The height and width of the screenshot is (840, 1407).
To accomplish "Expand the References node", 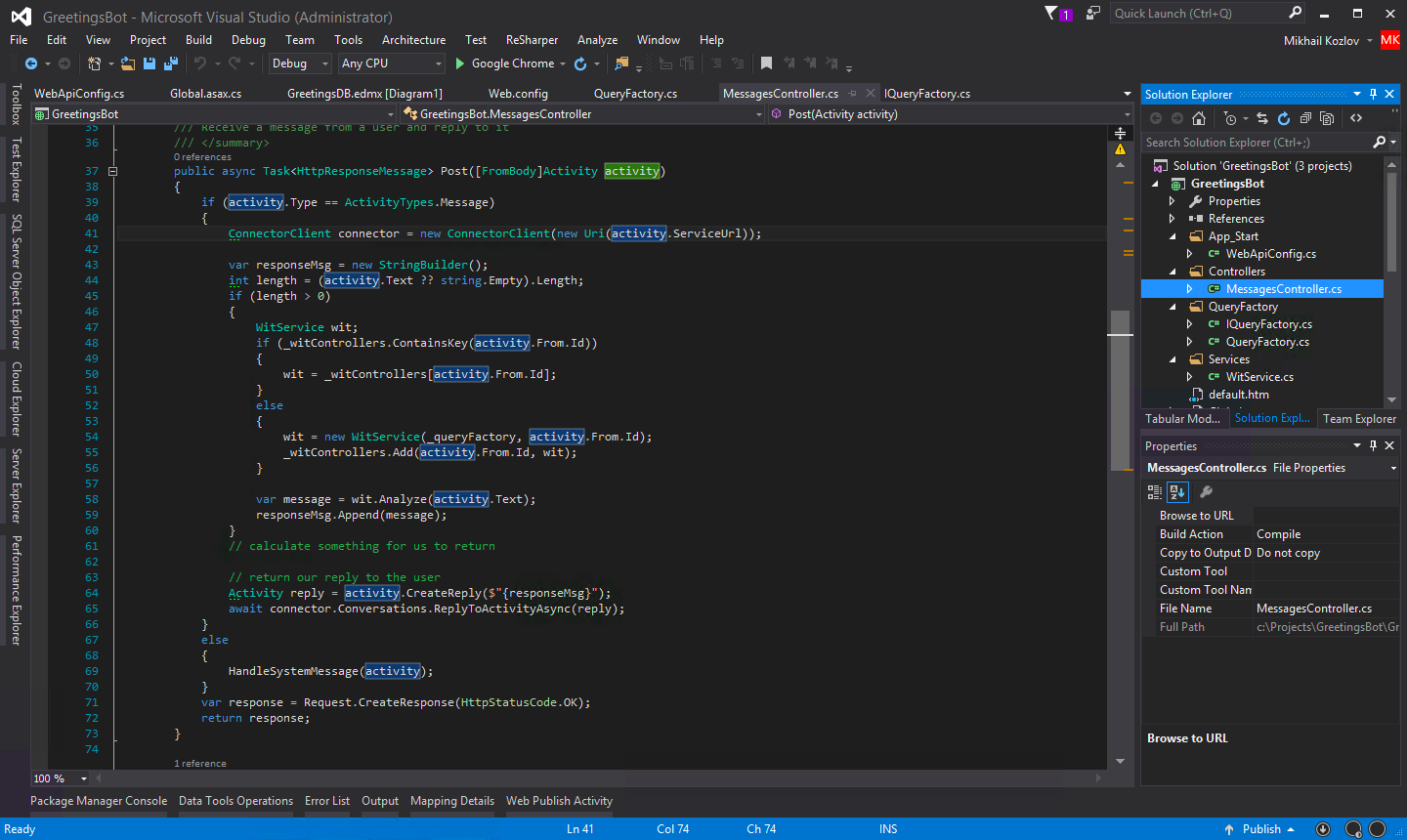I will coord(1172,219).
